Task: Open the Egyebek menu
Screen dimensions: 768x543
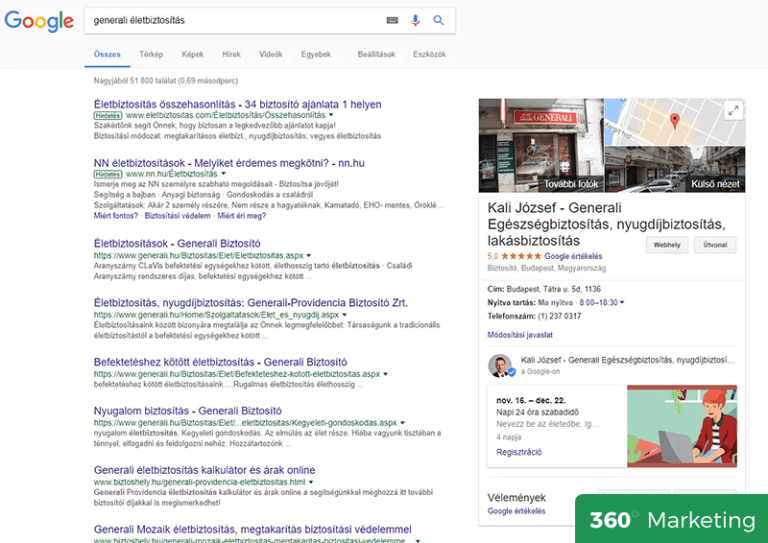Action: pyautogui.click(x=316, y=54)
